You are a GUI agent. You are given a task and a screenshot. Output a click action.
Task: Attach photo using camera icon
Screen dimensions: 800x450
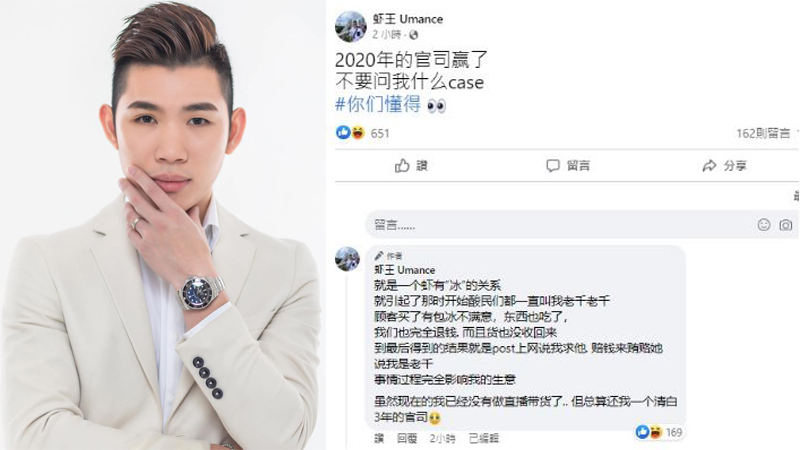pos(786,224)
